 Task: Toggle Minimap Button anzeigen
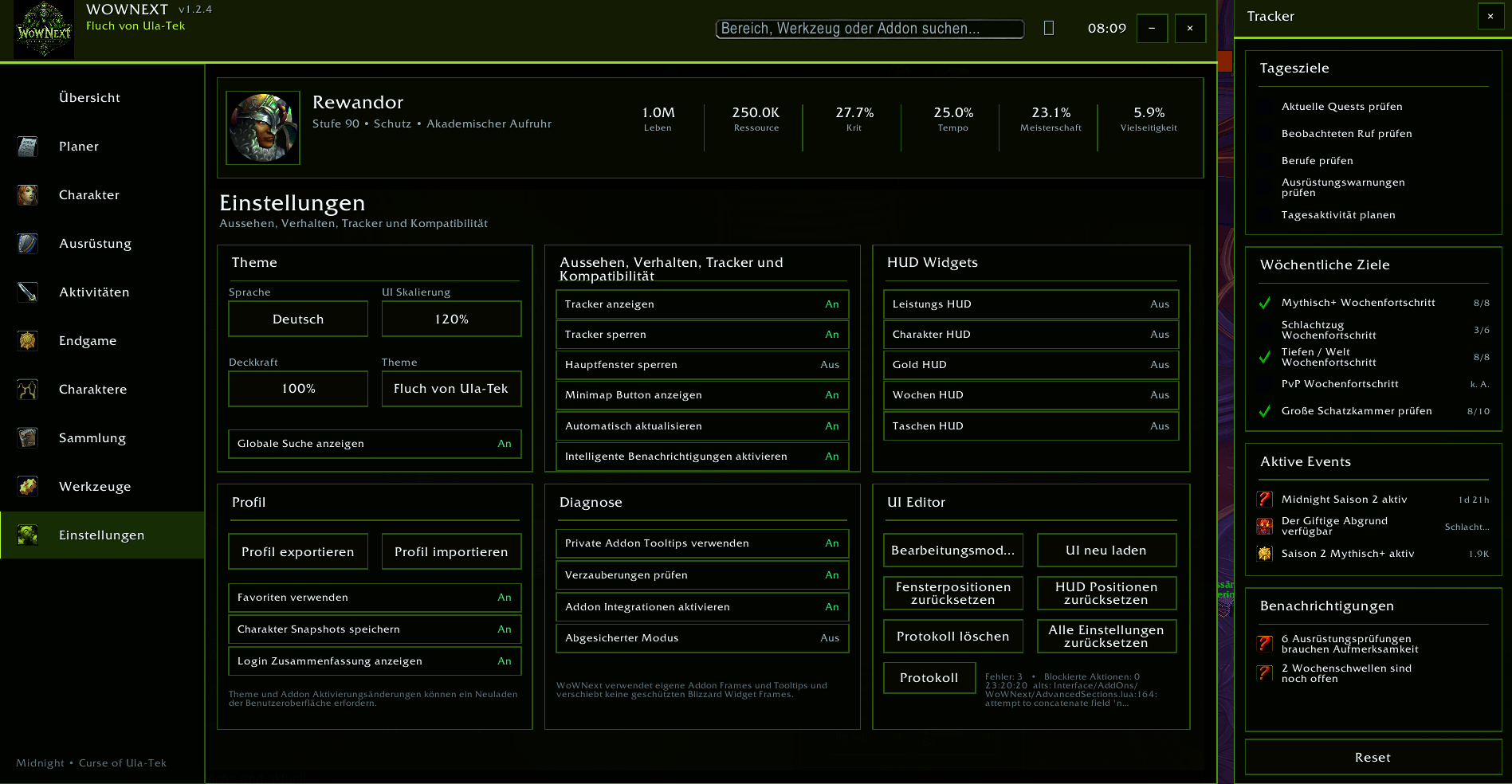702,395
